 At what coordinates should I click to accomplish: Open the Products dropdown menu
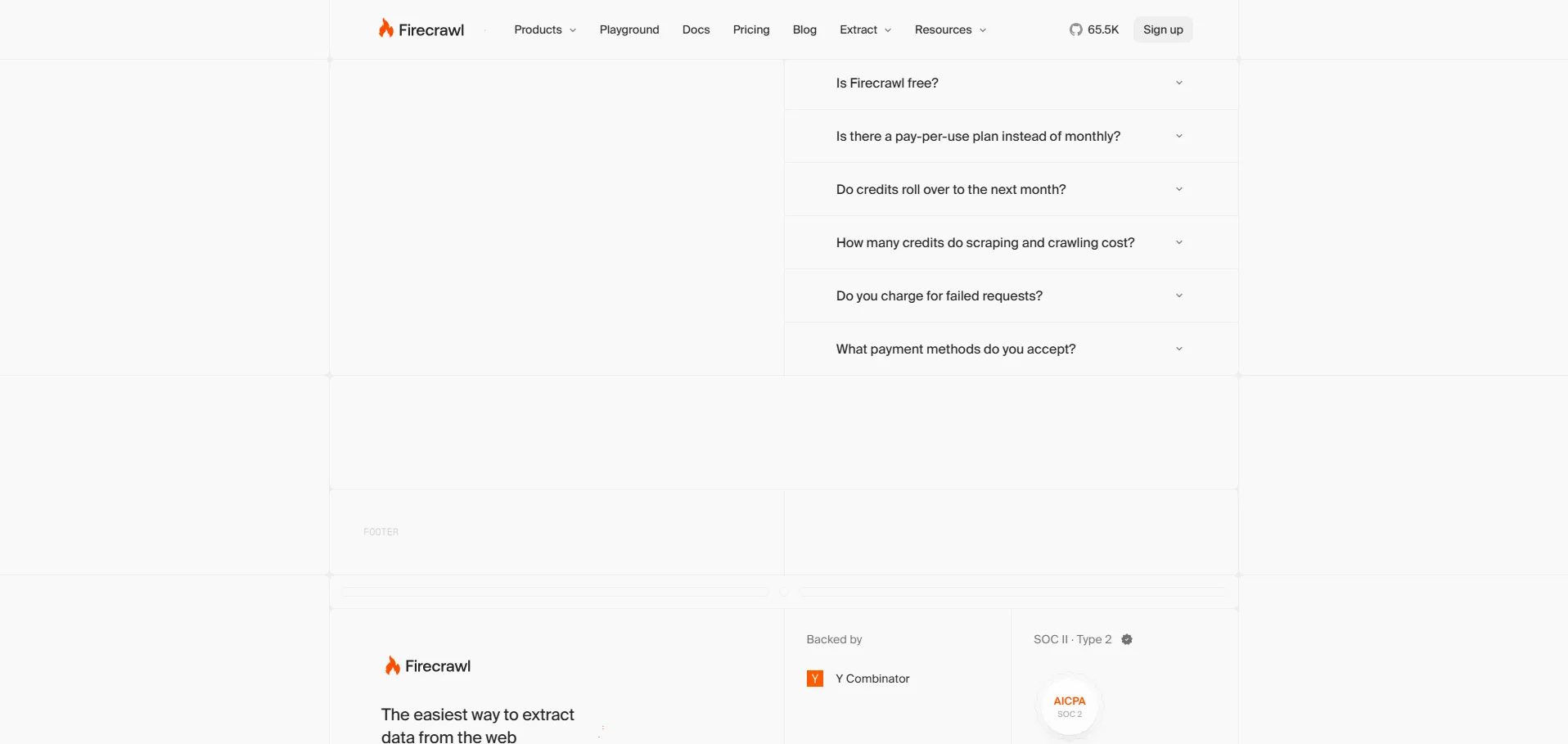pos(544,29)
